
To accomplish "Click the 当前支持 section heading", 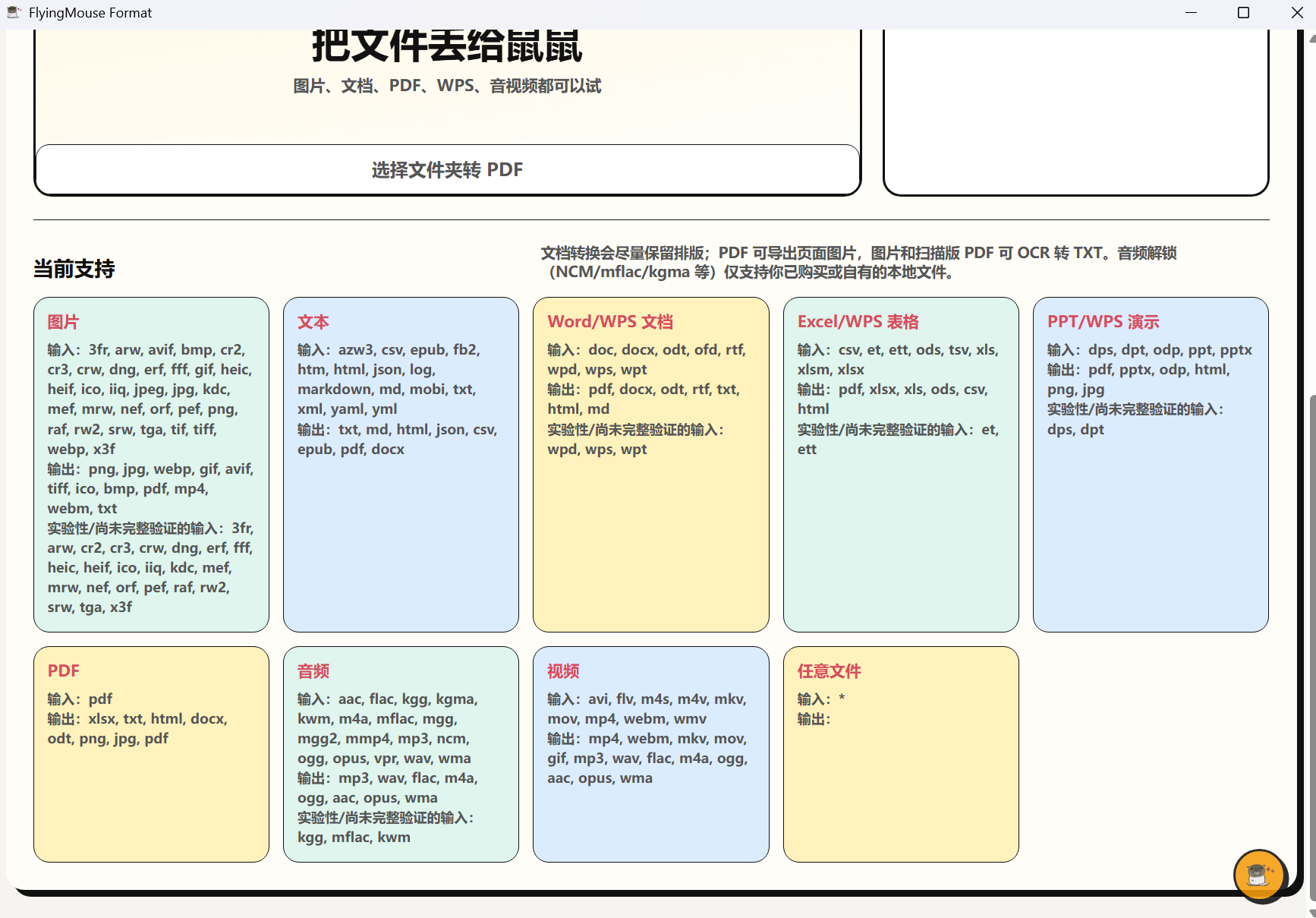I will click(x=74, y=268).
